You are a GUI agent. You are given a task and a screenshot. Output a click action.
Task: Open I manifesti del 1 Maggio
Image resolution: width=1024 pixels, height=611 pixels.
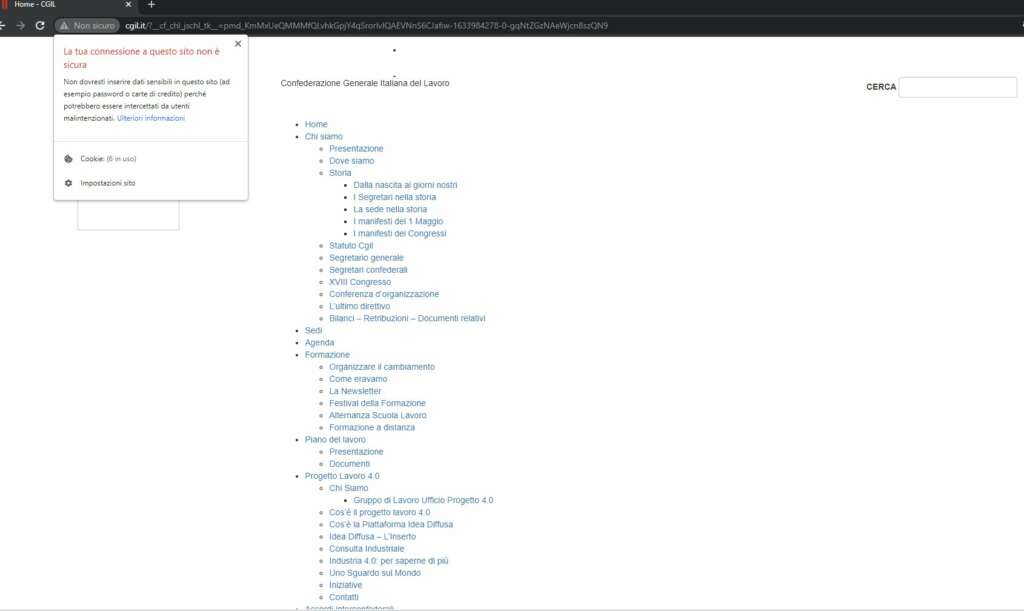[398, 221]
